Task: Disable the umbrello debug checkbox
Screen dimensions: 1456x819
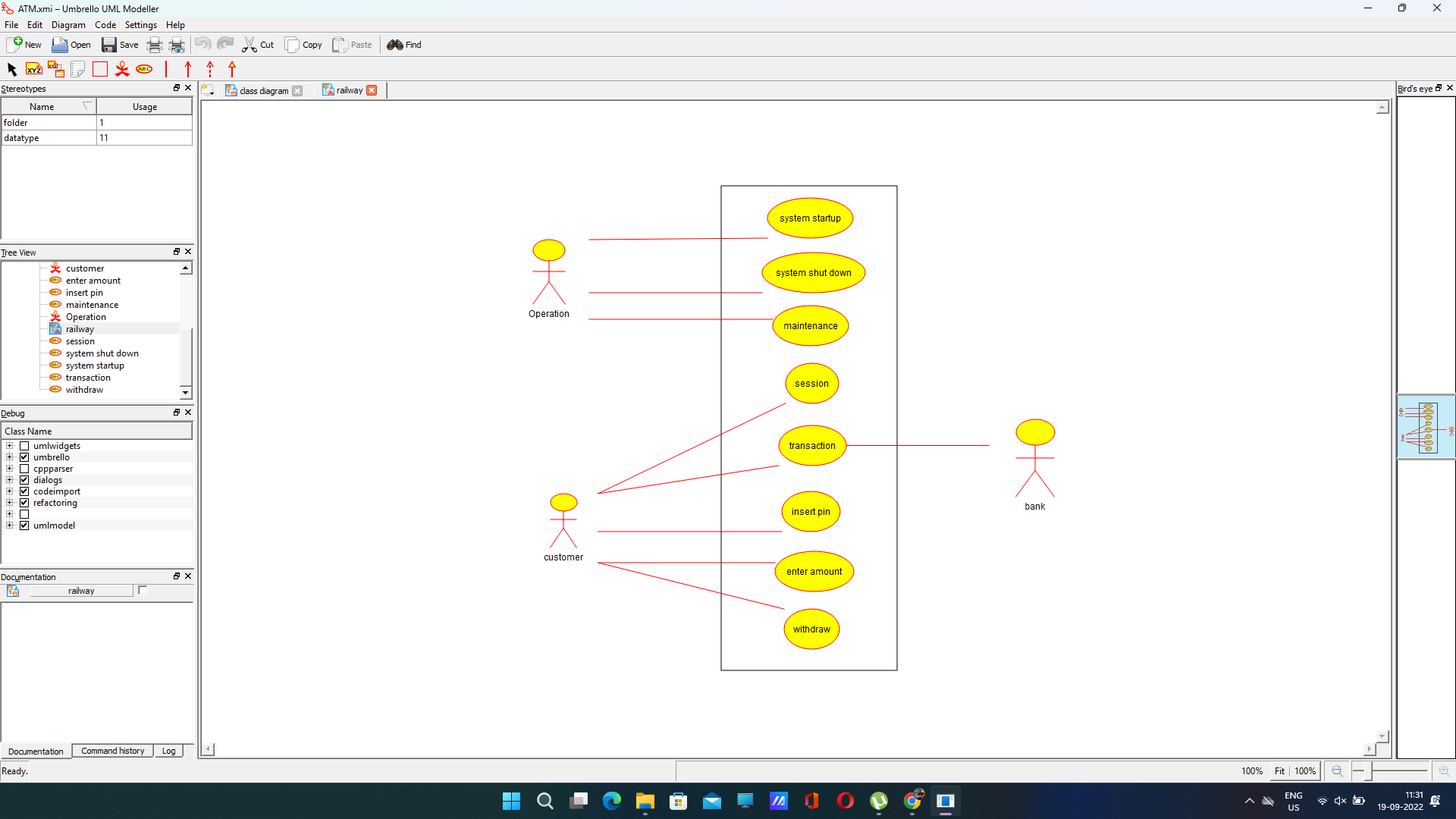Action: (25, 457)
